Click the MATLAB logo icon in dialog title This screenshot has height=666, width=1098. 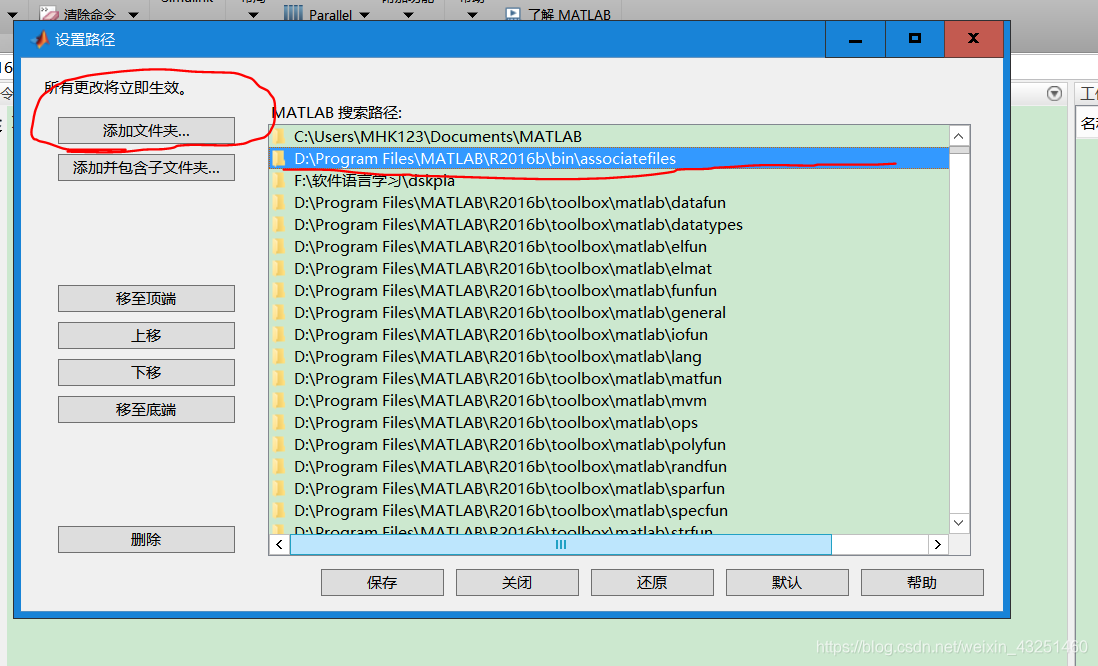point(40,40)
